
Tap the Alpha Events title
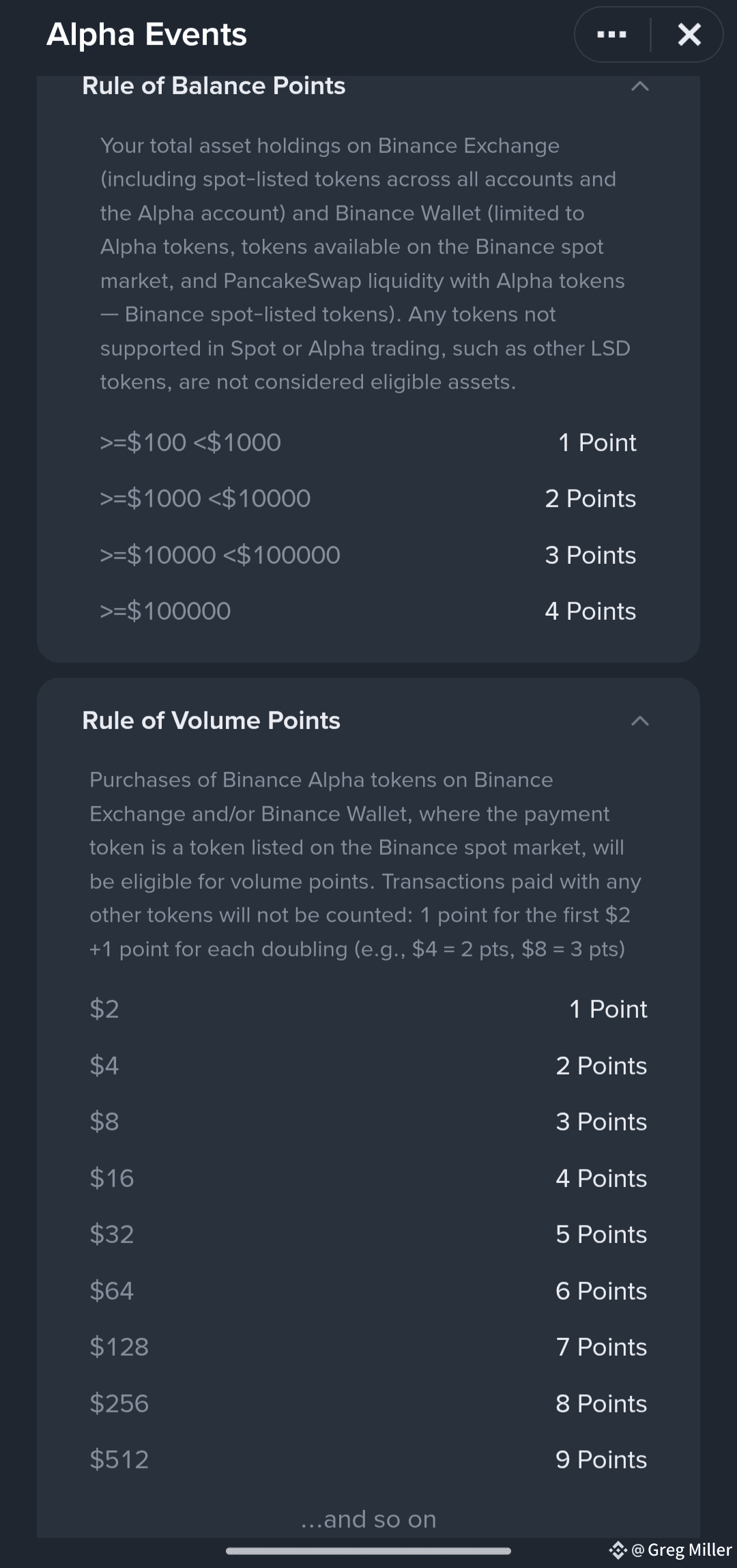(x=146, y=34)
